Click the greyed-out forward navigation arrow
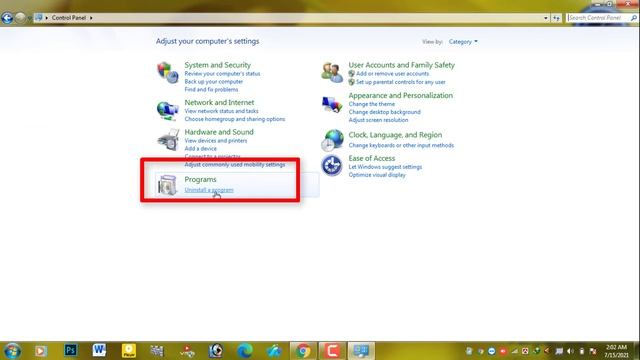This screenshot has width=640, height=360. click(x=20, y=18)
